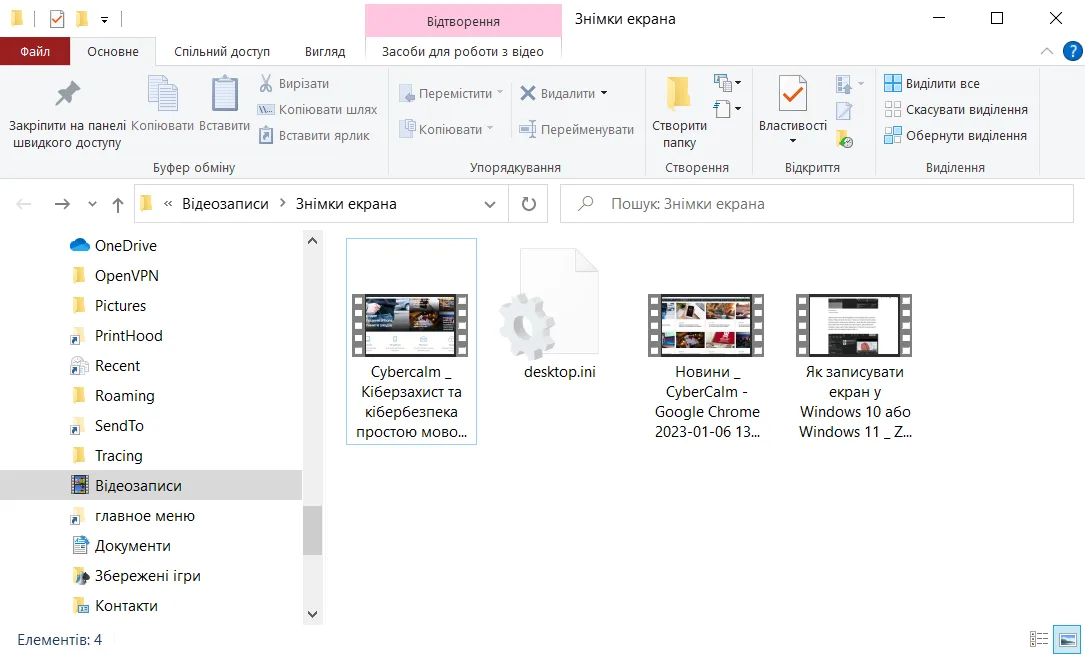Select Як записувати екран video file

(855, 367)
